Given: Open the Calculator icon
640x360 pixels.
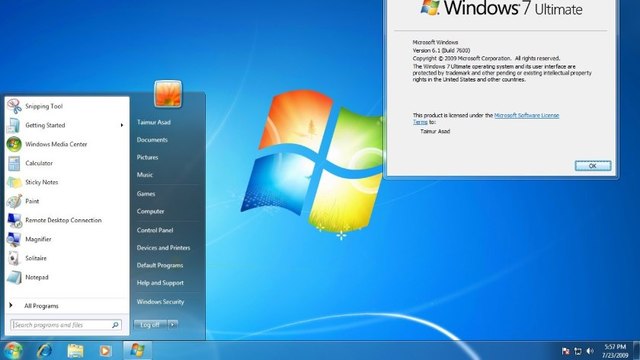Looking at the screenshot, I should point(14,163).
